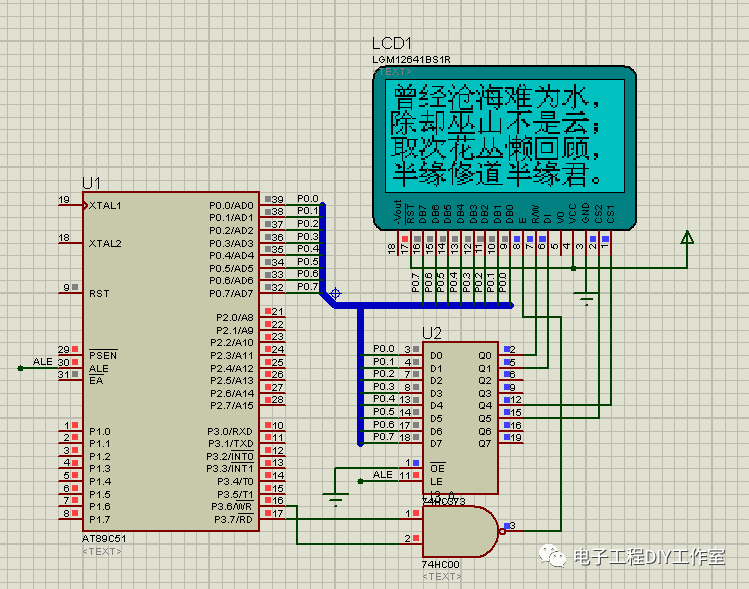Image resolution: width=749 pixels, height=589 pixels.
Task: Click pin number 19 beside XTAL1
Action: coord(64,200)
